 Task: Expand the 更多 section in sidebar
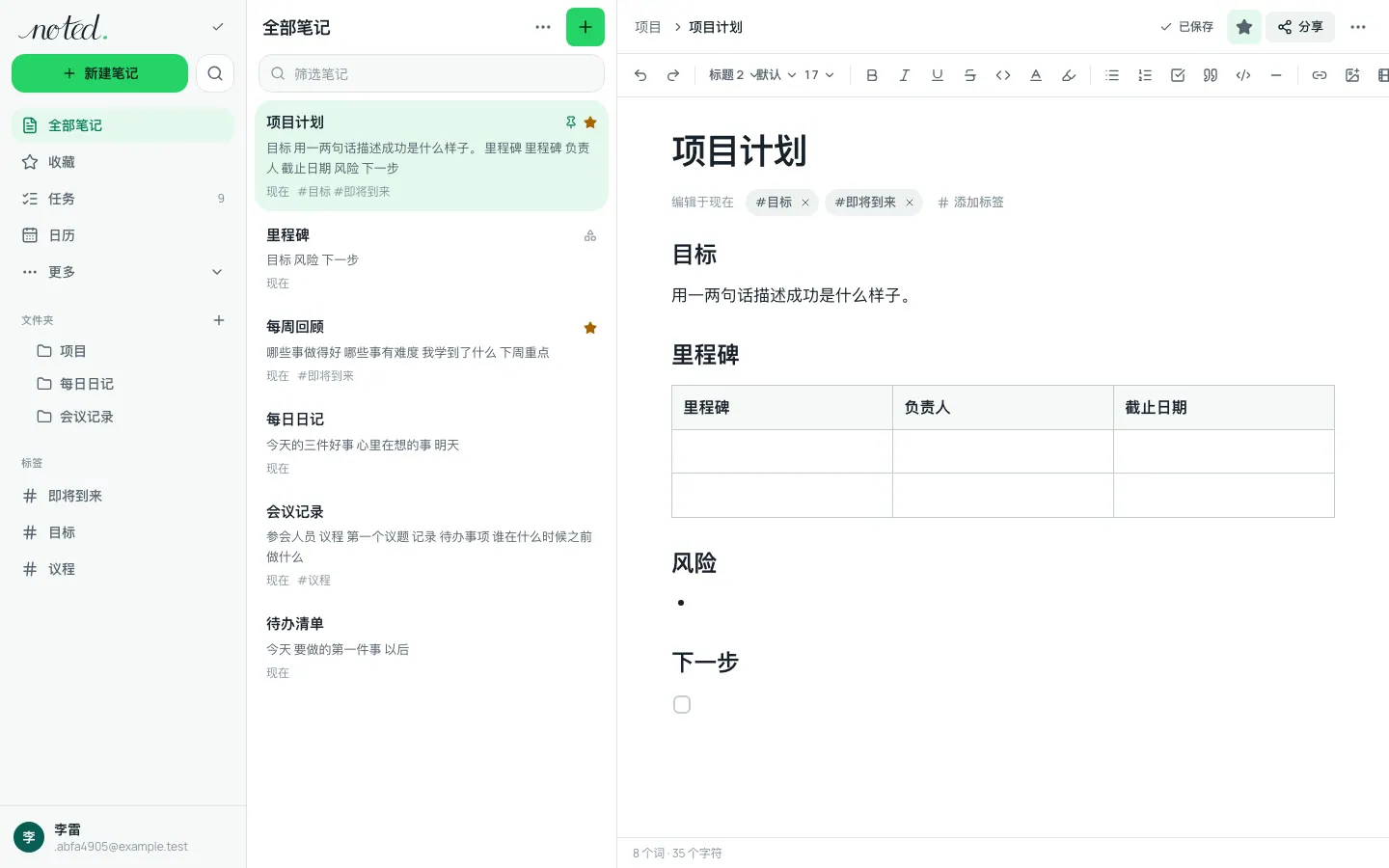click(x=123, y=272)
